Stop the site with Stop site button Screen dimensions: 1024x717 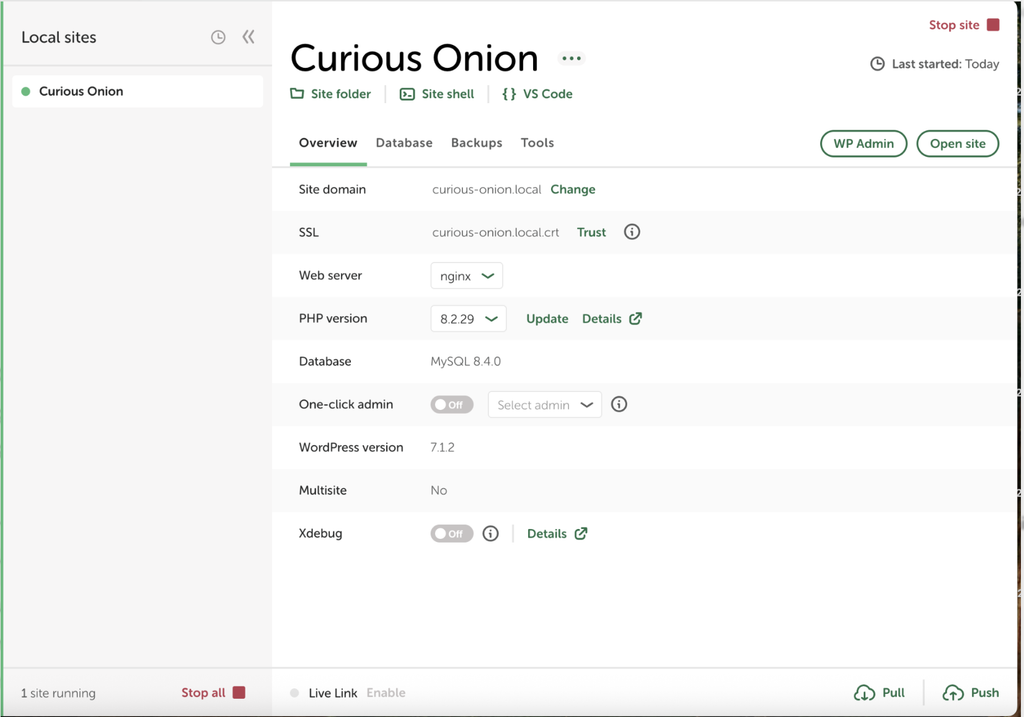click(964, 25)
